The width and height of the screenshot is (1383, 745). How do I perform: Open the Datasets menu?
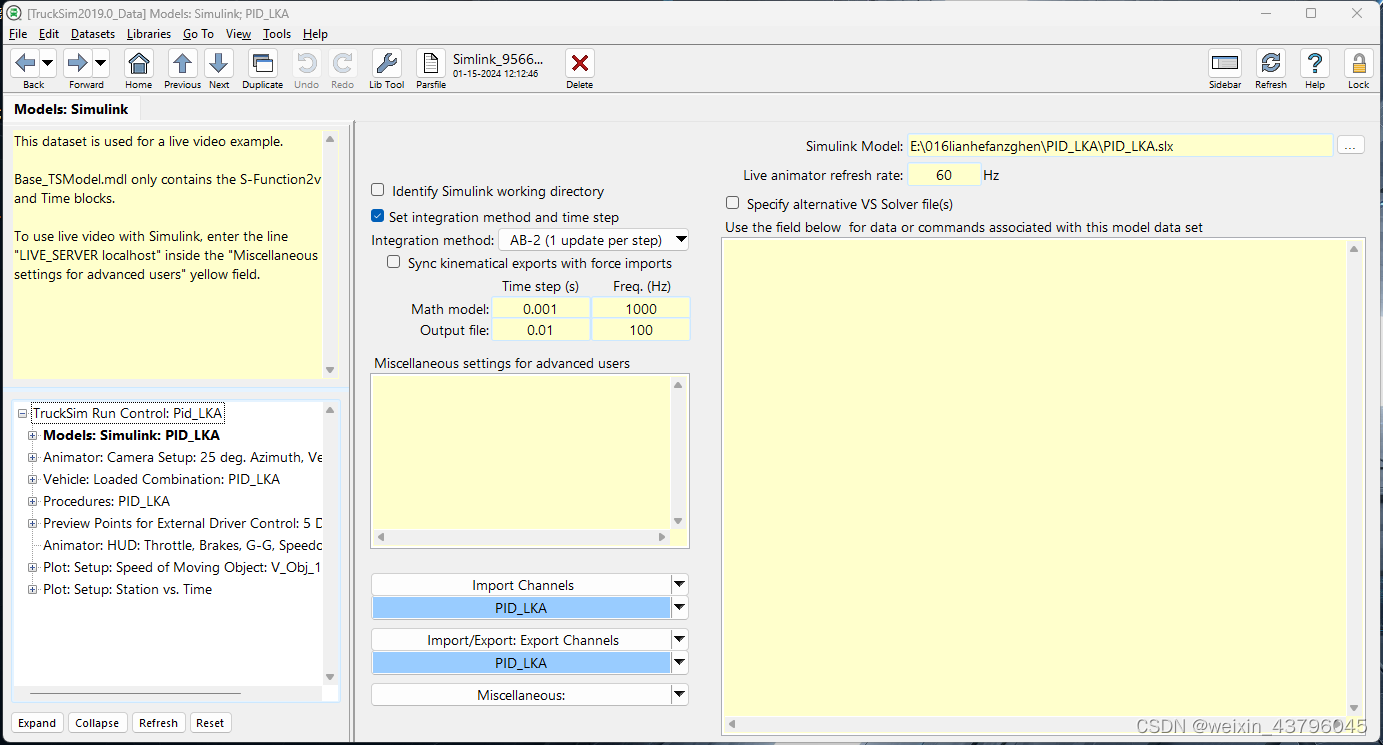[93, 34]
